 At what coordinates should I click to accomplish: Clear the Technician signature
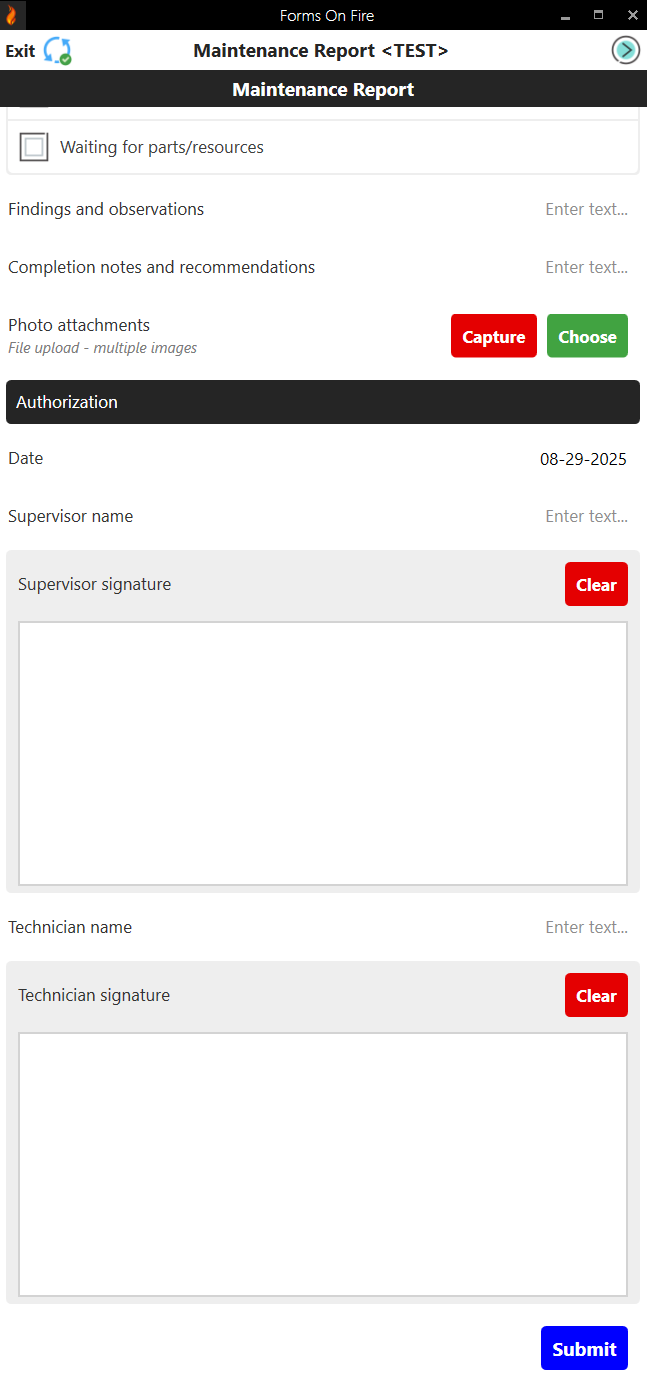tap(596, 995)
